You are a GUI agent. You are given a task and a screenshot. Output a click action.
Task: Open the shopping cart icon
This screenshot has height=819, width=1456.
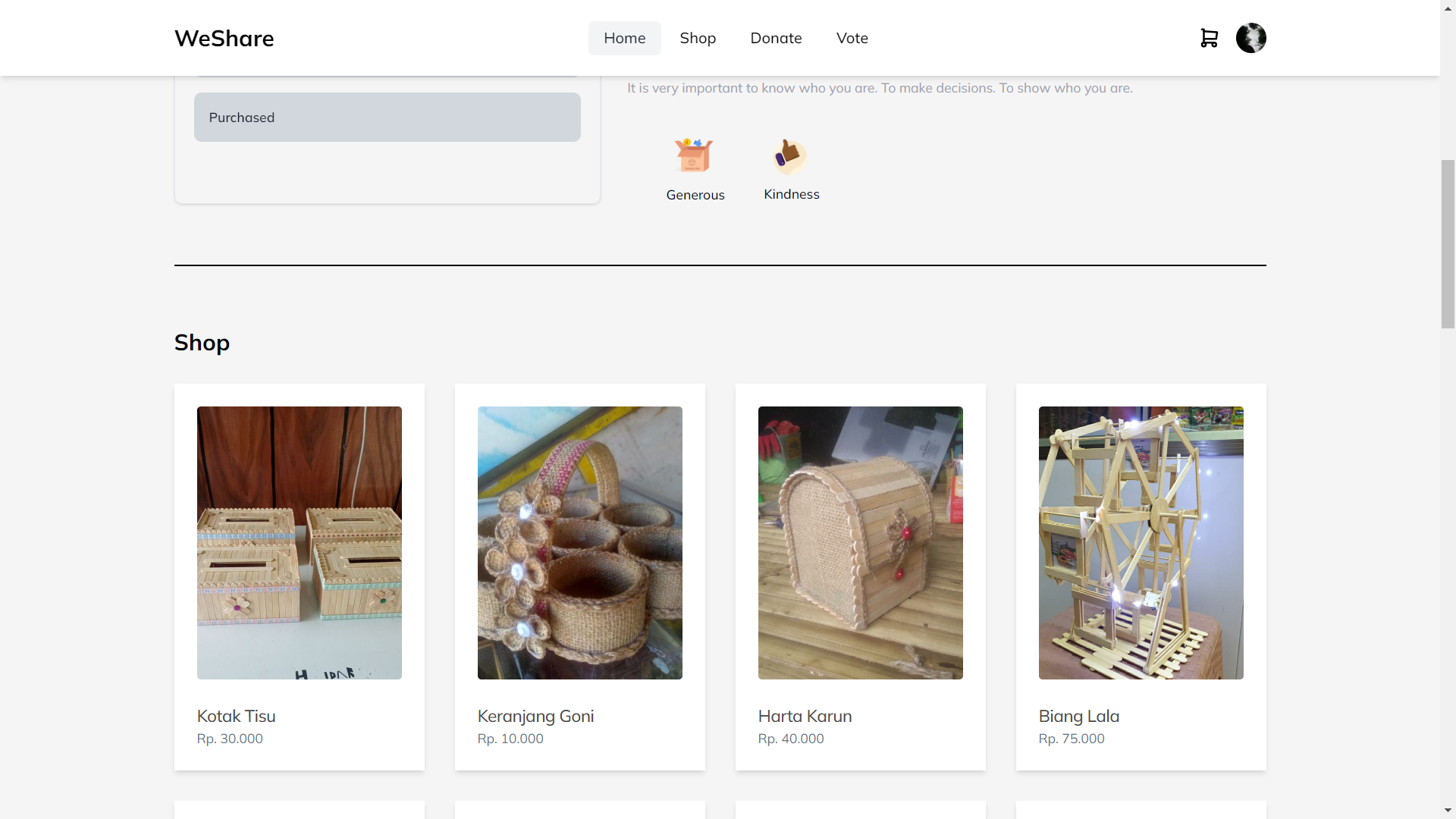pyautogui.click(x=1209, y=38)
